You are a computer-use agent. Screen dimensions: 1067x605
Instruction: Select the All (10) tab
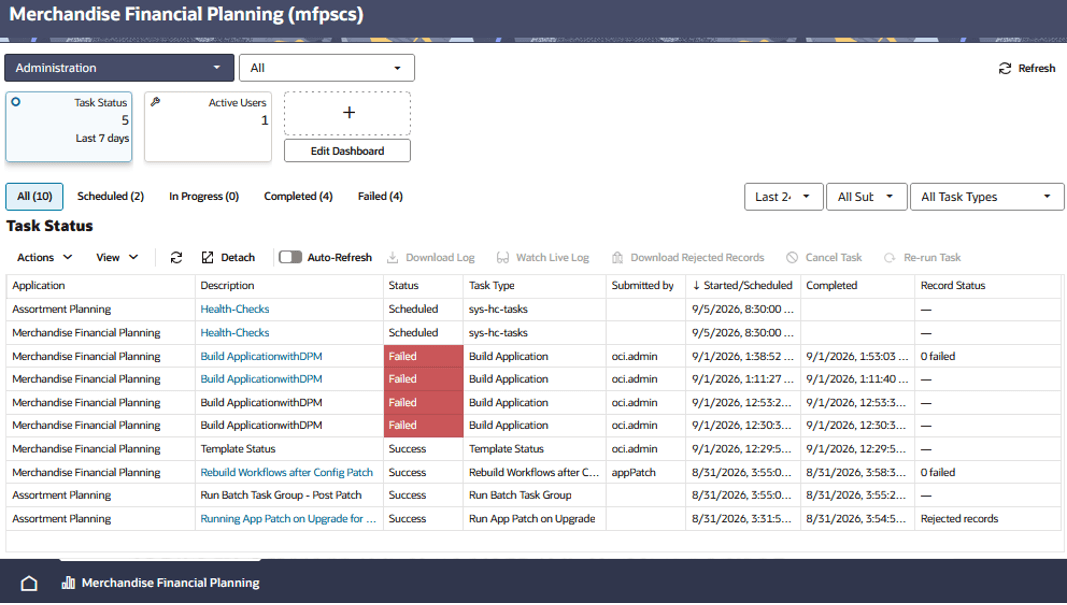tap(35, 197)
